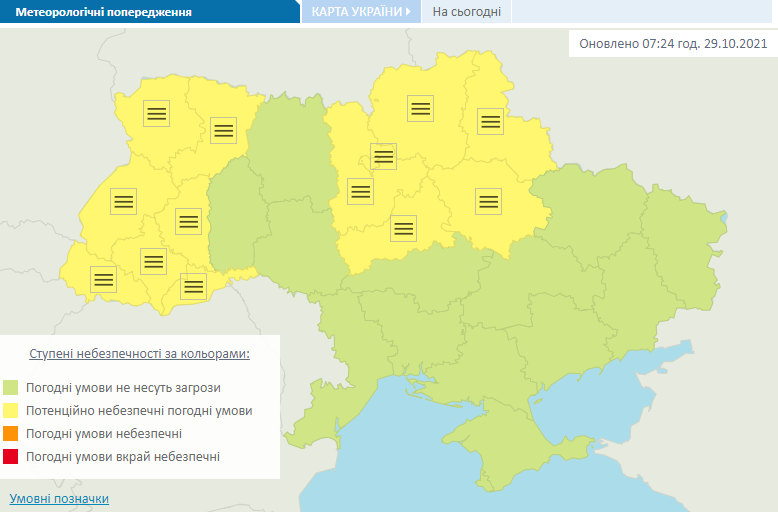Select the fog icon on Ternopil region
This screenshot has height=512, width=778.
pos(187,221)
